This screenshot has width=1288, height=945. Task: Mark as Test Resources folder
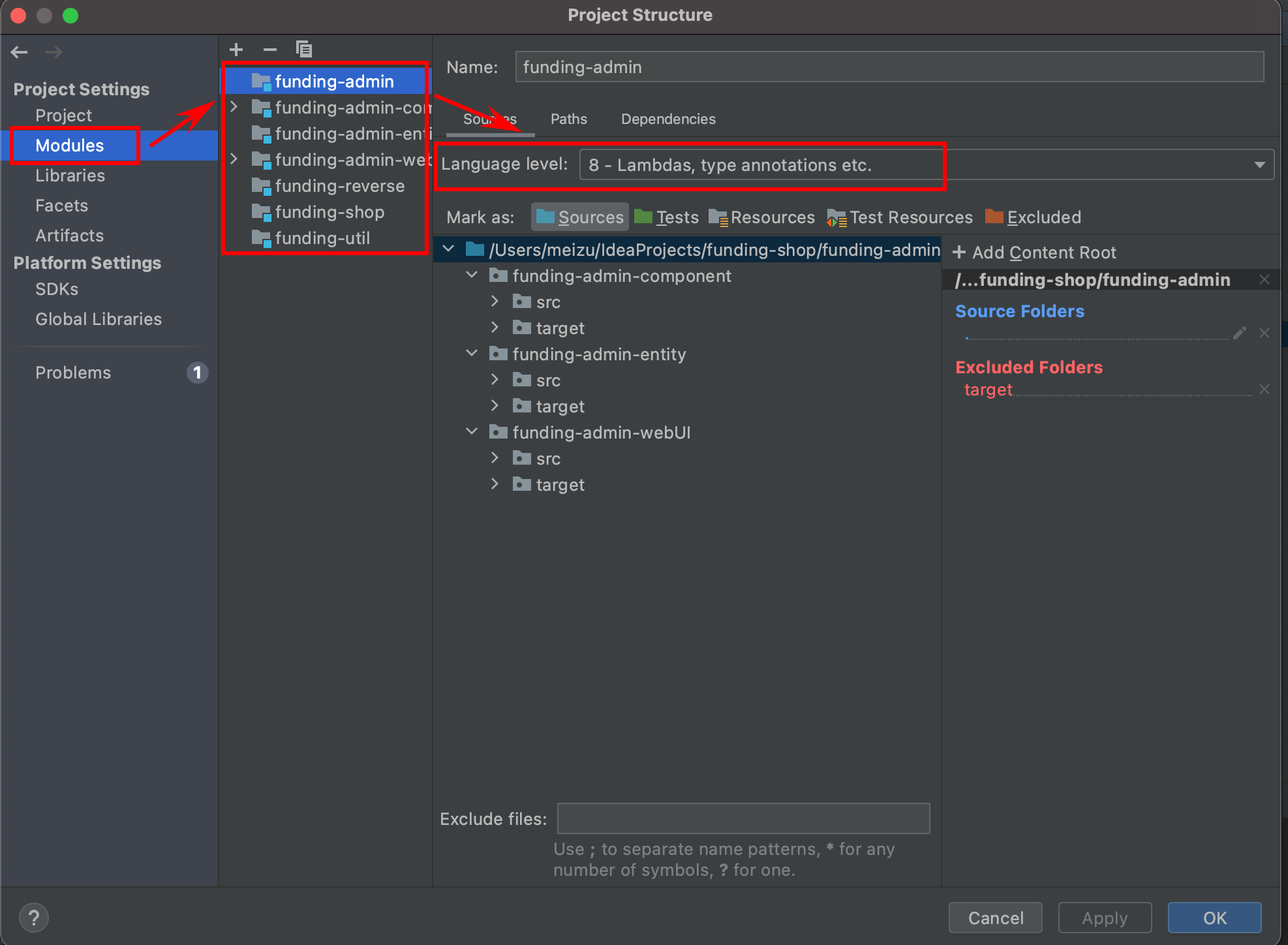[x=900, y=217]
